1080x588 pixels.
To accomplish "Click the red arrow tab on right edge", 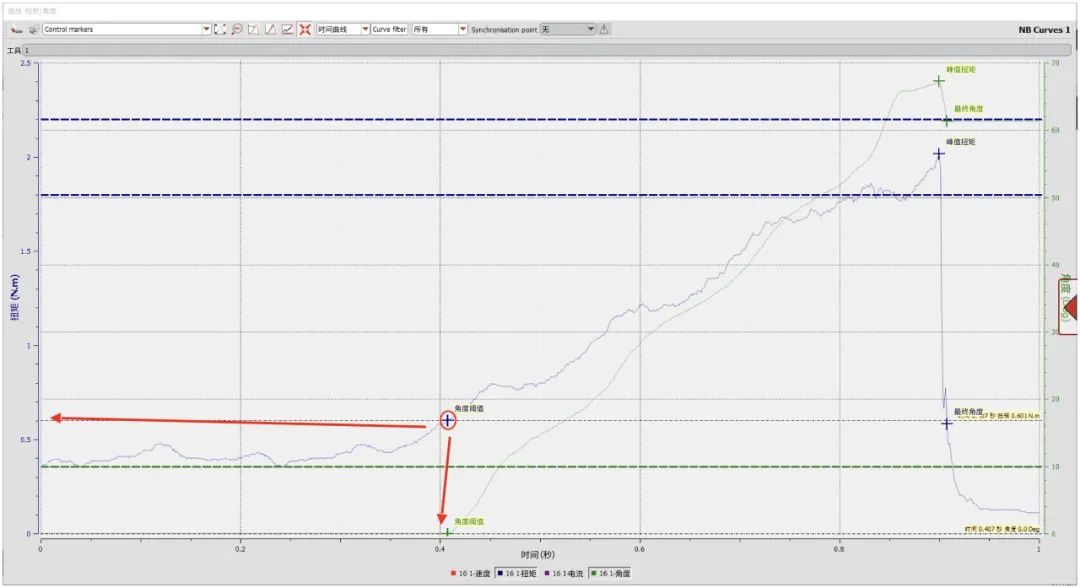I will click(x=1069, y=306).
